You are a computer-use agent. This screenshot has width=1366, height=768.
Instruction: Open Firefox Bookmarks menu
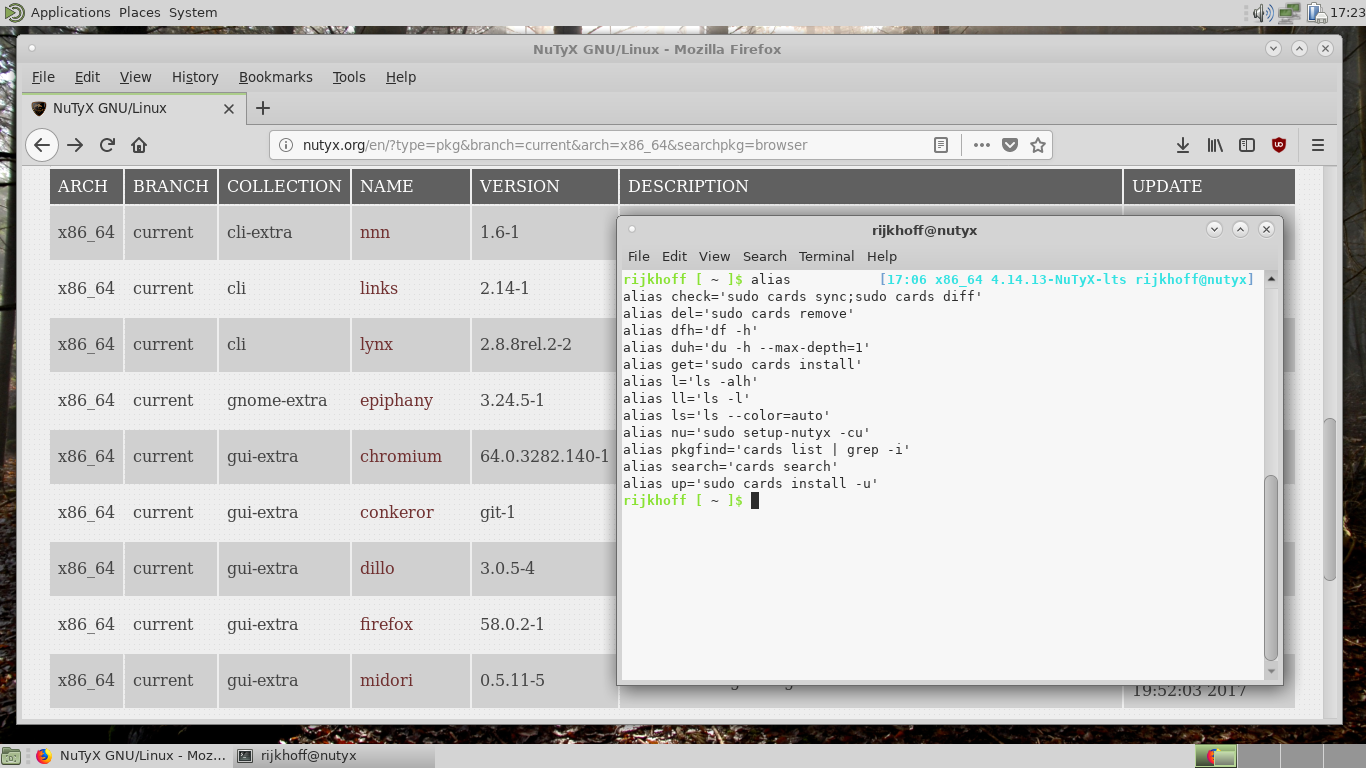pos(275,77)
